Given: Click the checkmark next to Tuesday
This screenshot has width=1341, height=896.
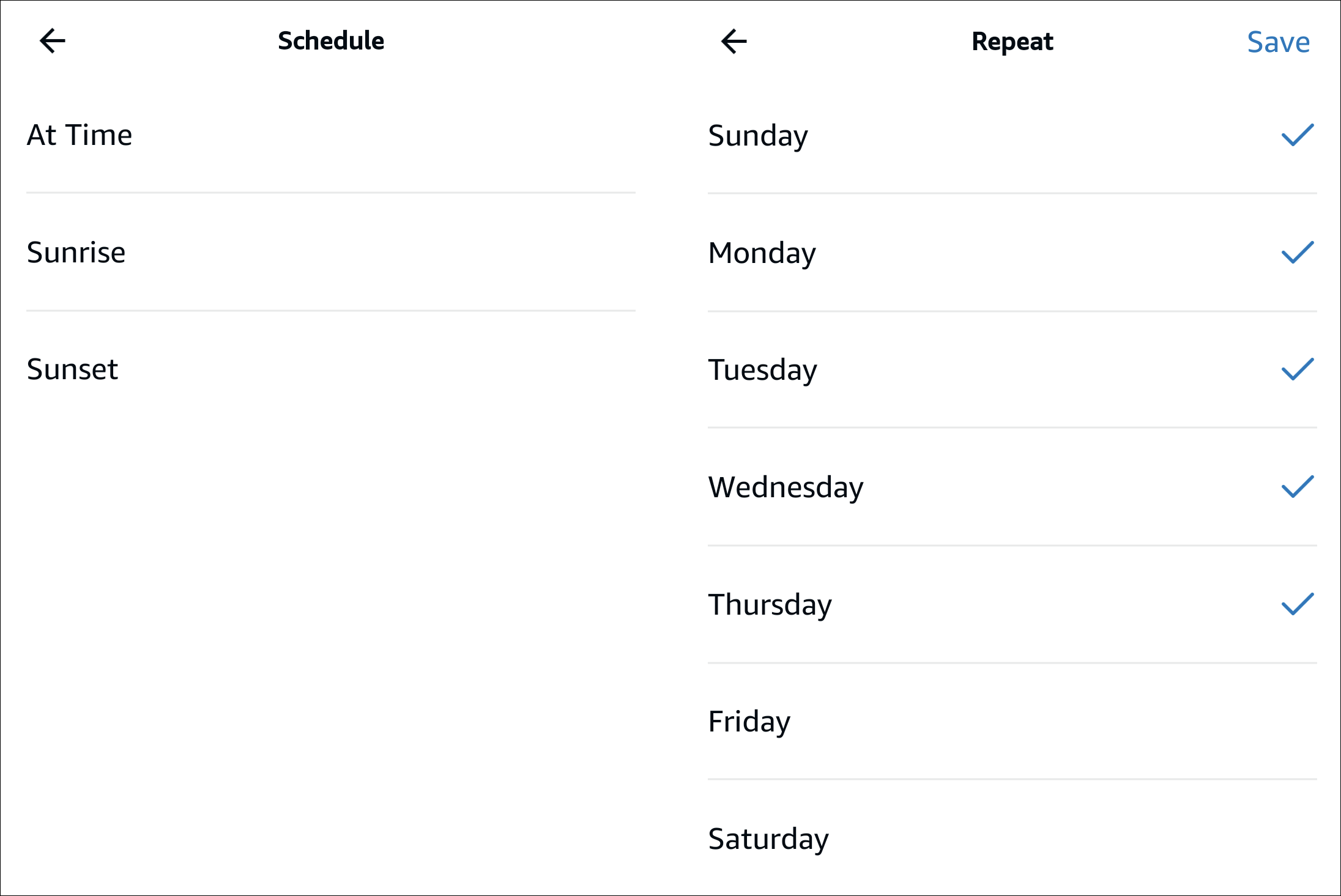Looking at the screenshot, I should click(x=1298, y=370).
